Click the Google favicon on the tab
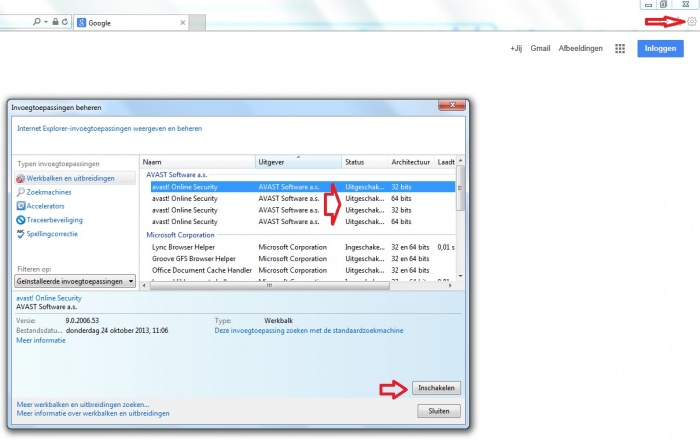Viewport: 700px width, 440px height. click(81, 23)
